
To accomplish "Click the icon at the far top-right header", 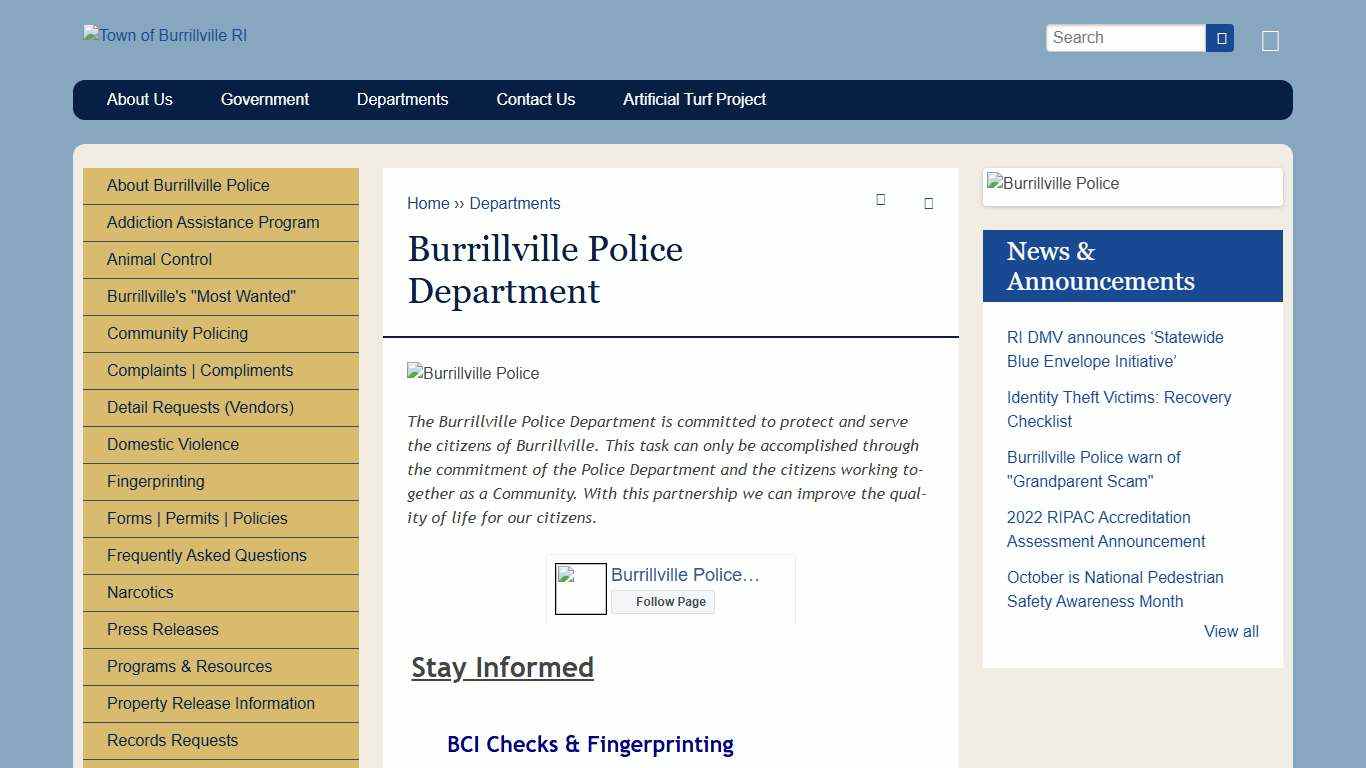I will (1270, 41).
